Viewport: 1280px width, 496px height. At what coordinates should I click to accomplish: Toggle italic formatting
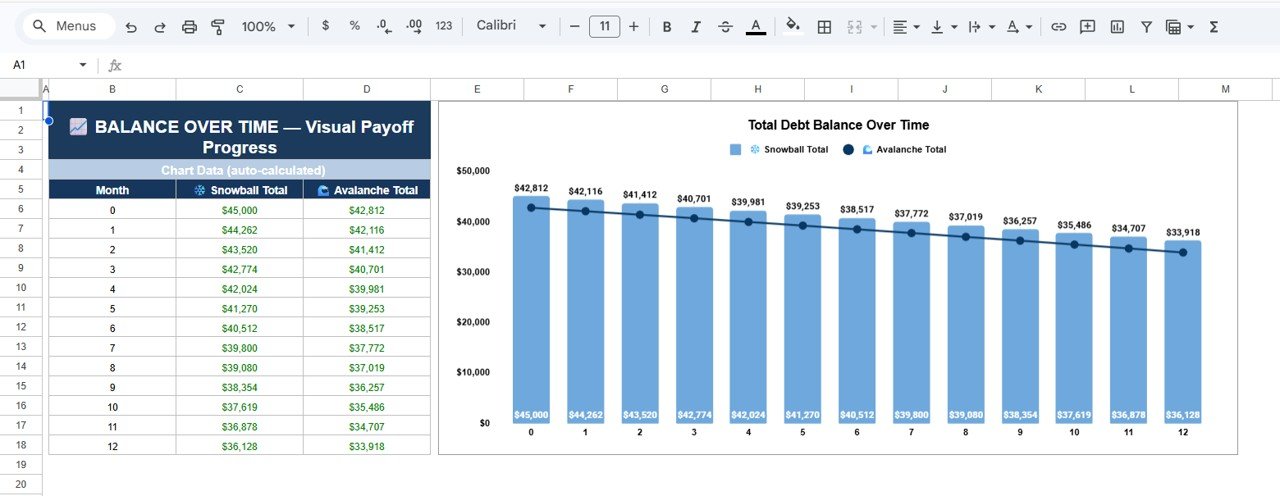click(x=696, y=27)
